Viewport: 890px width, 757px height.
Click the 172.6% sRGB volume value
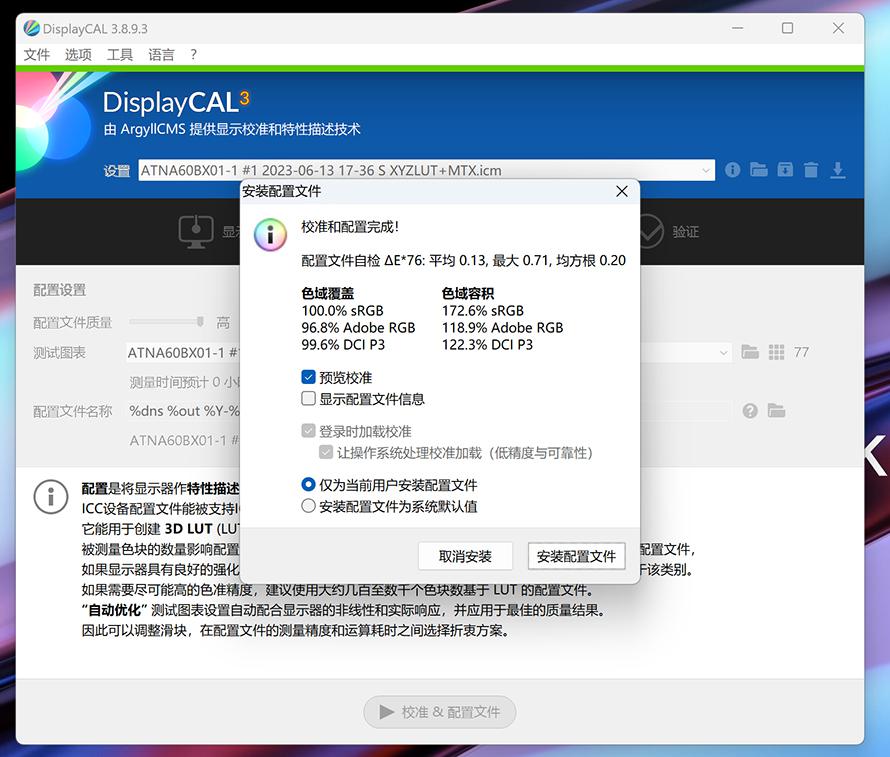click(x=483, y=310)
